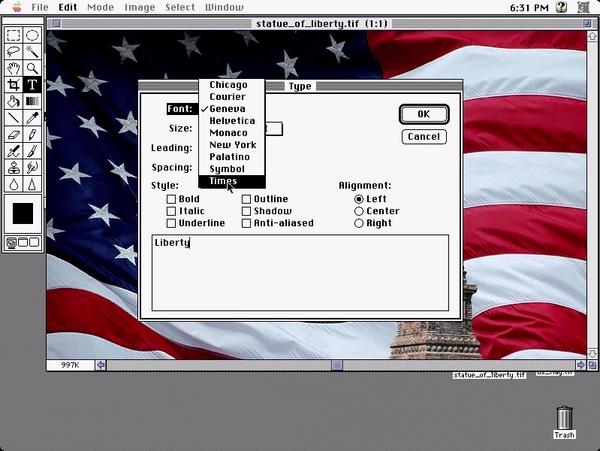Select the Sharpen triangle tool
This screenshot has width=600, height=451.
(x=32, y=184)
